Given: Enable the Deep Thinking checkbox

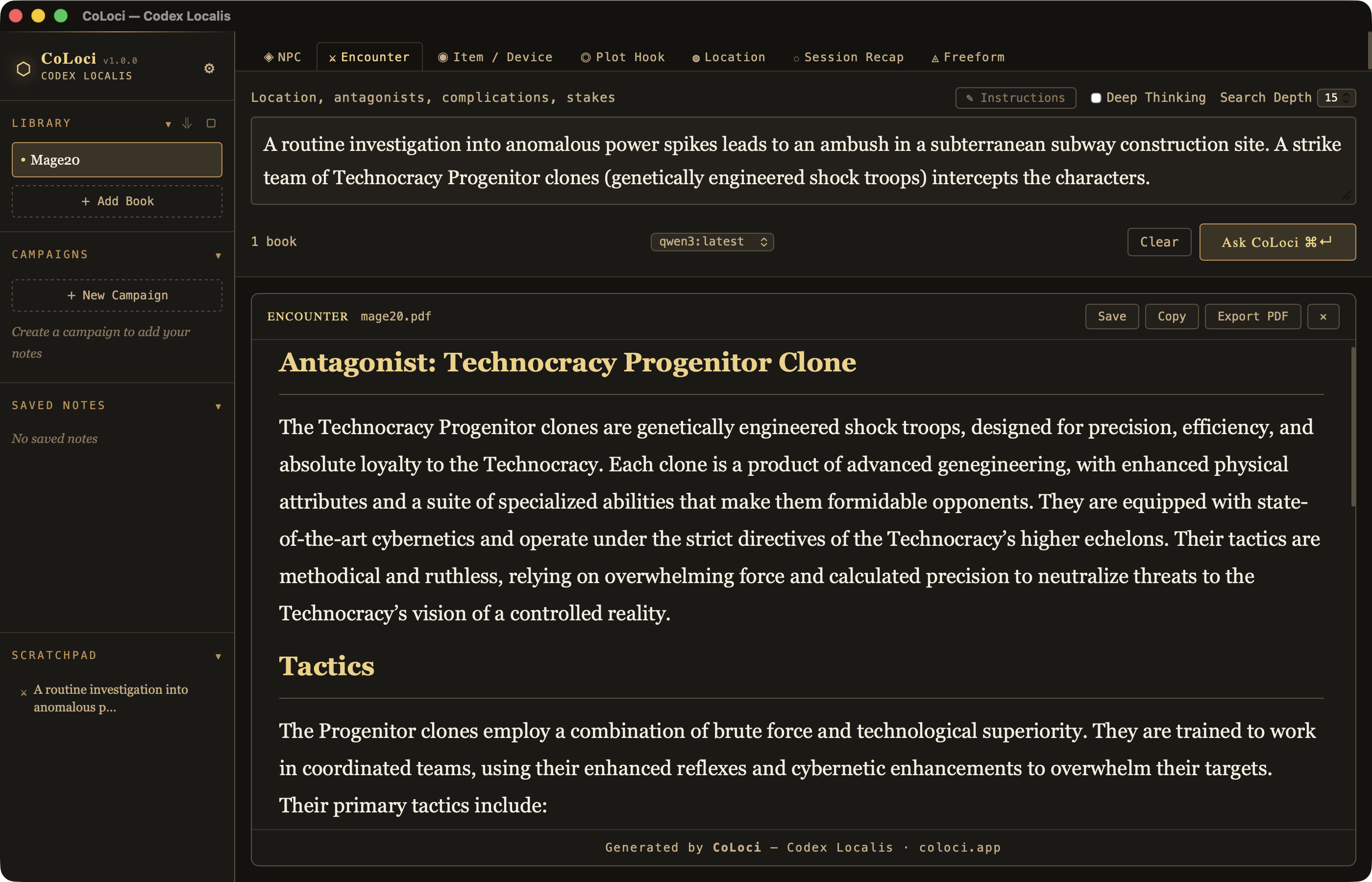Looking at the screenshot, I should point(1096,98).
